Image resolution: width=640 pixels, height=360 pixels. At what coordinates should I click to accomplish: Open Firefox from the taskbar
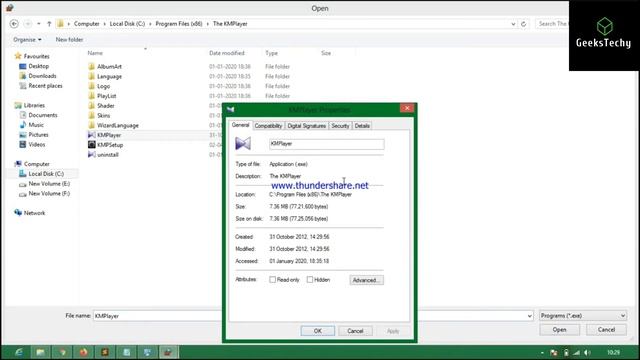tap(83, 352)
